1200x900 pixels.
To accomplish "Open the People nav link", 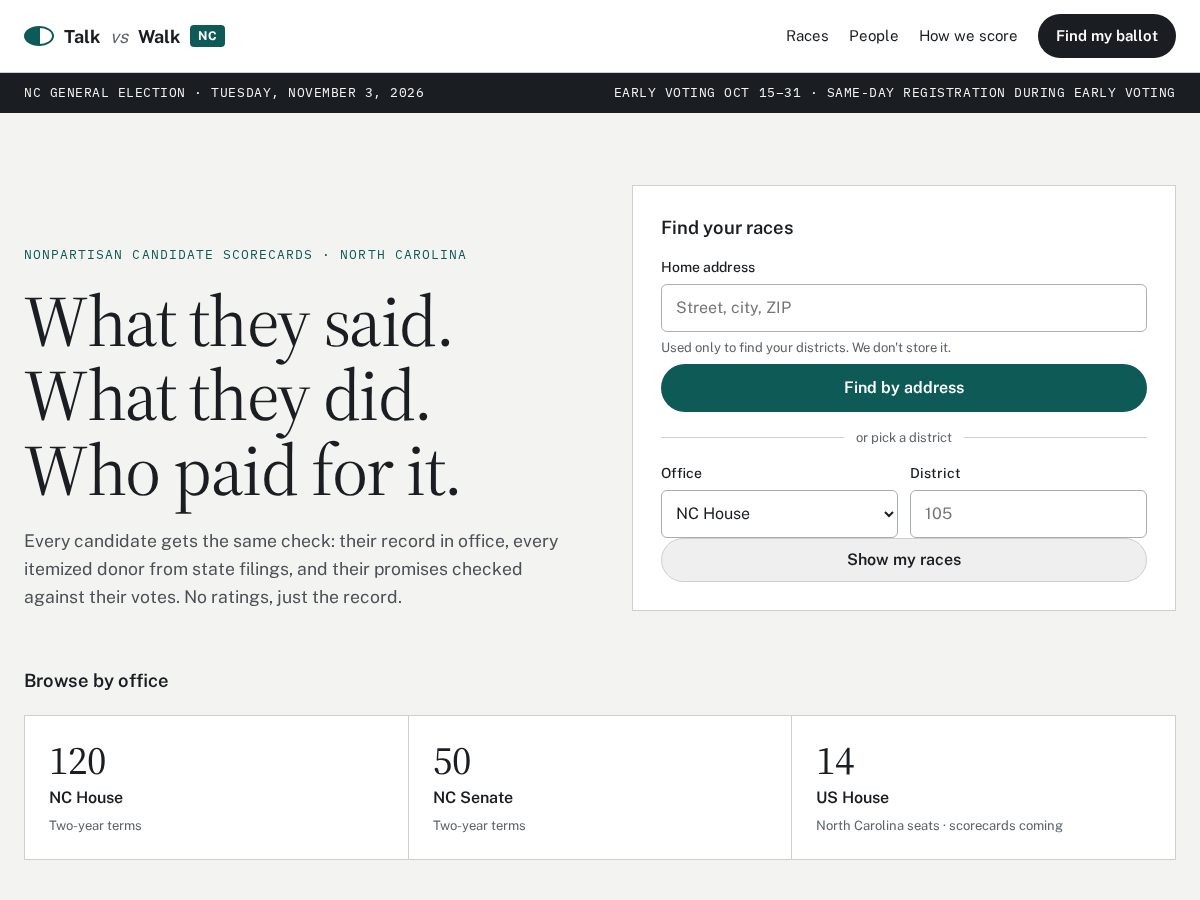I will [874, 36].
